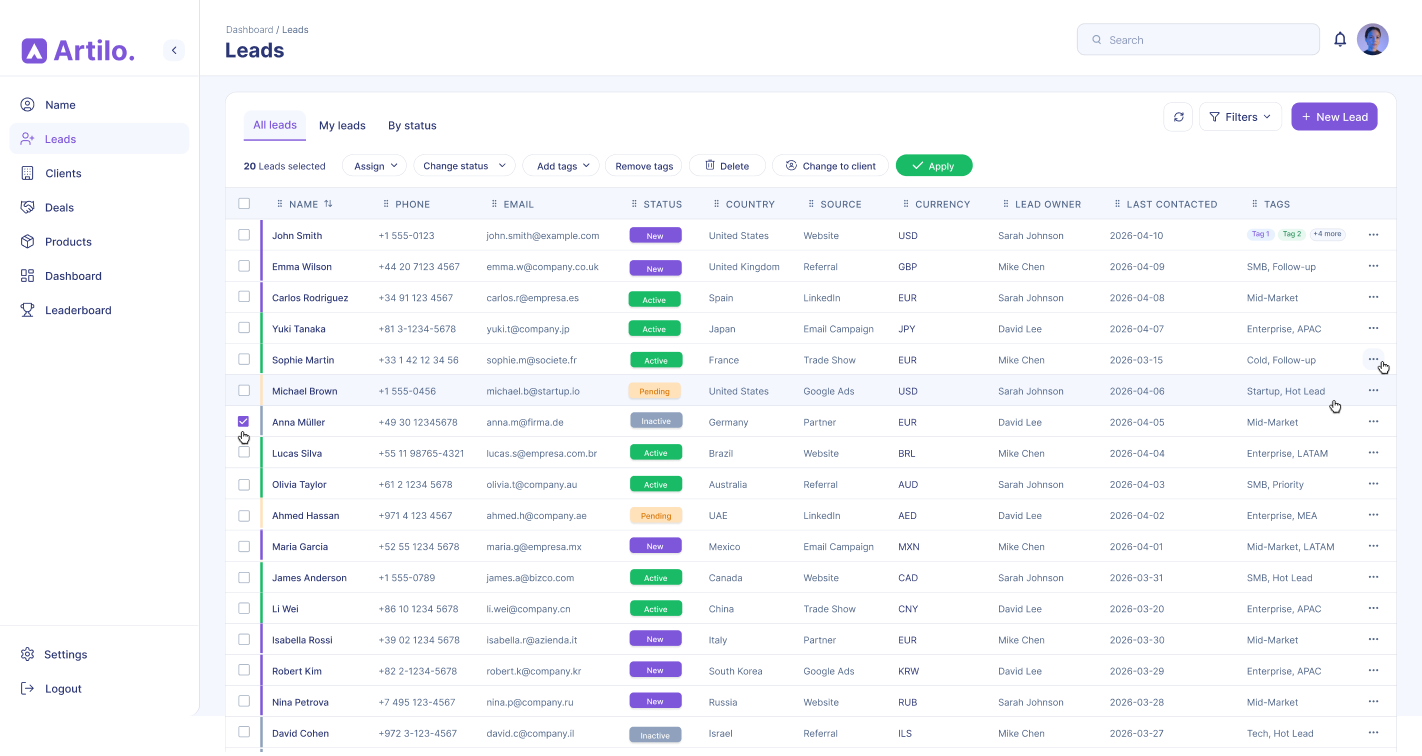Screen dimensions: 1422x756
Task: Switch to the By status tab
Action: 412,125
